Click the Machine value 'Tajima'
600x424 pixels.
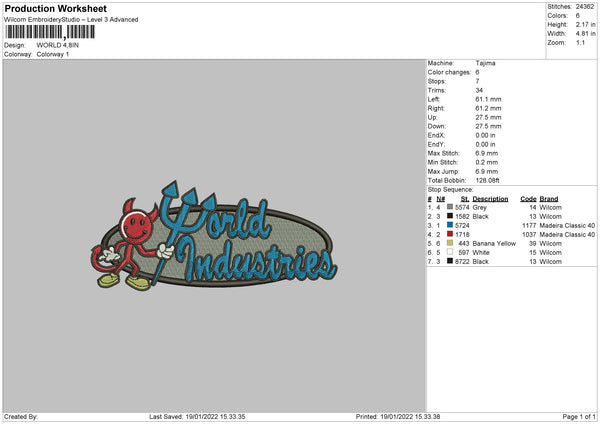click(485, 63)
